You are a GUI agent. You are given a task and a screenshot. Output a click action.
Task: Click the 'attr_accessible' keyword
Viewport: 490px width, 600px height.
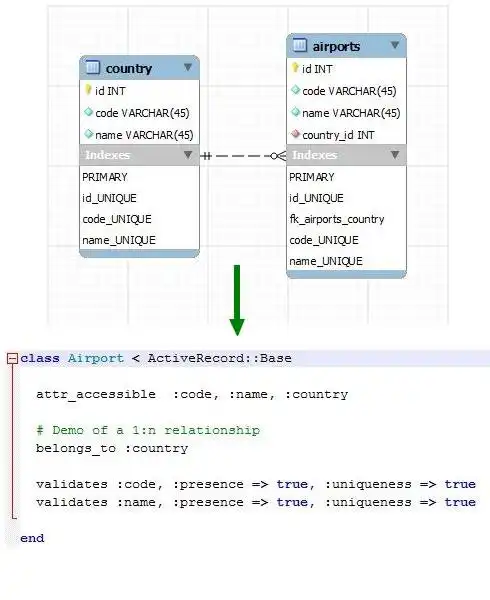[96, 395]
